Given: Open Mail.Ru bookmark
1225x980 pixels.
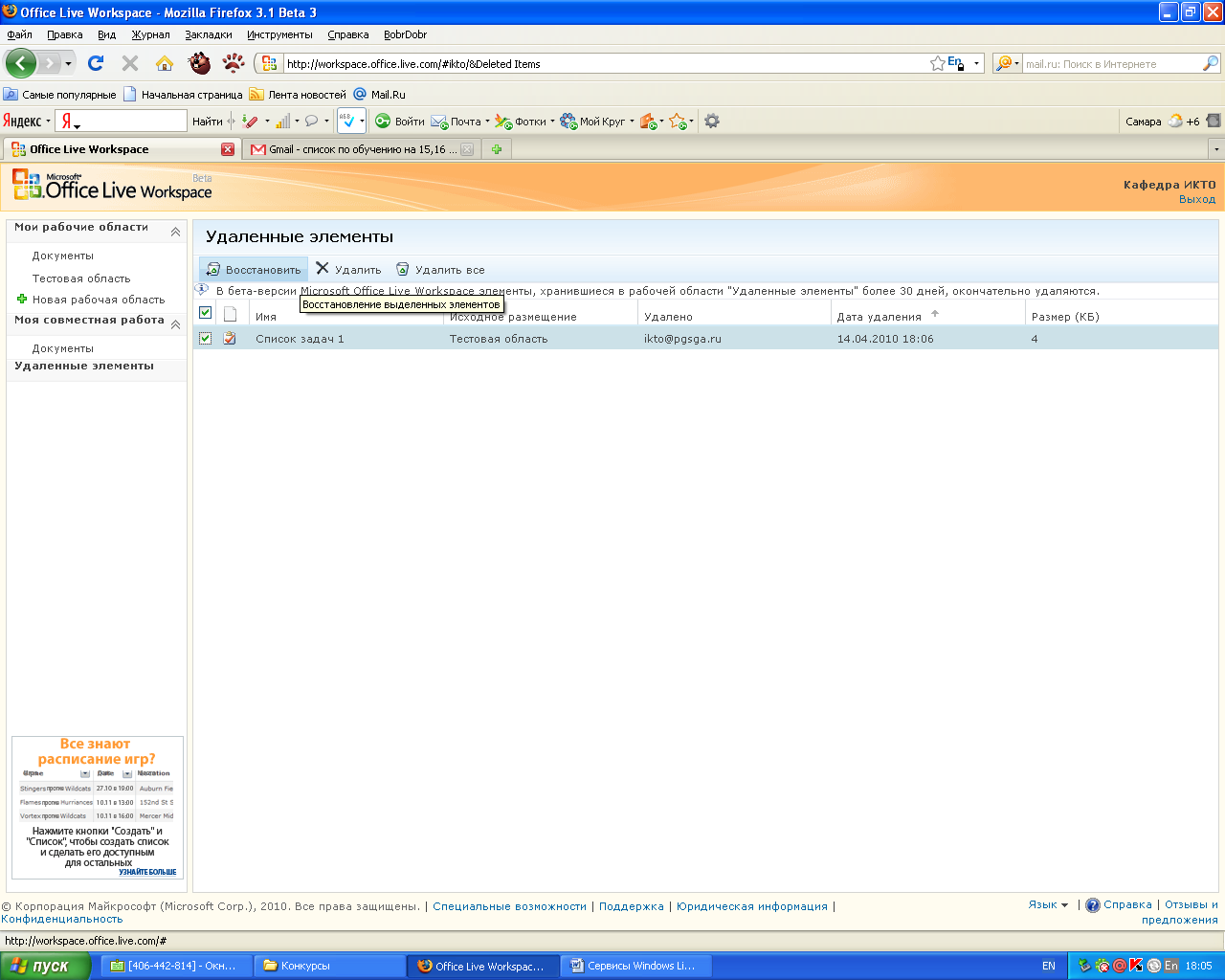Looking at the screenshot, I should tap(380, 95).
